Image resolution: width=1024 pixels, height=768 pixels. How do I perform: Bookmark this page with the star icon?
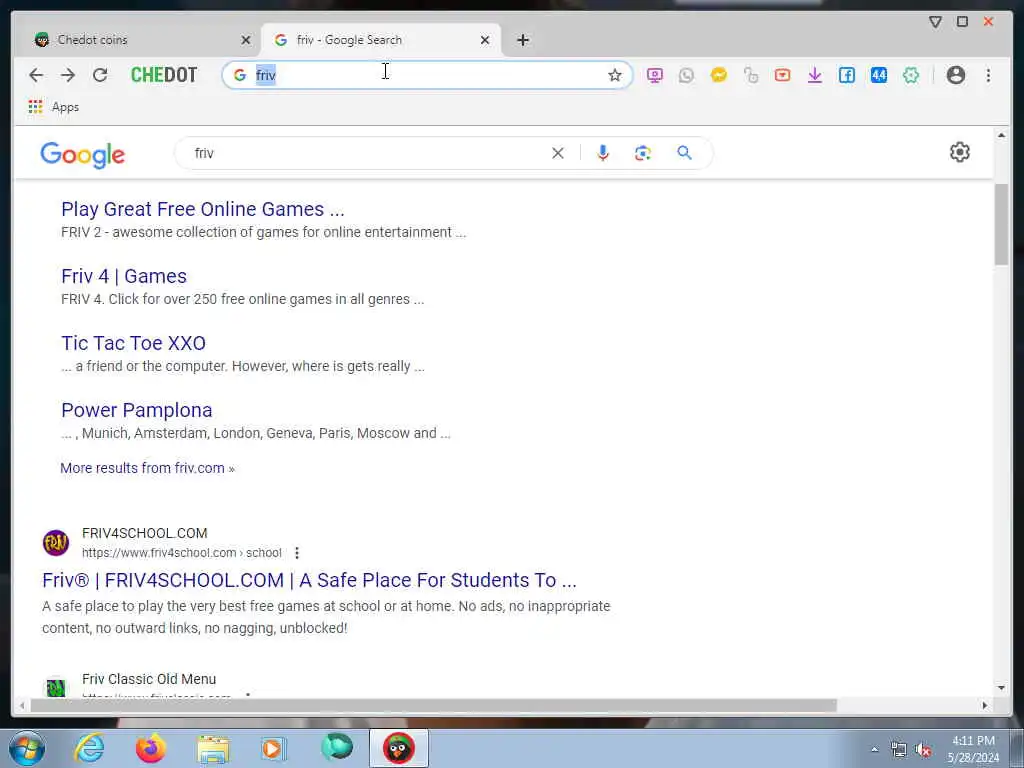[615, 75]
